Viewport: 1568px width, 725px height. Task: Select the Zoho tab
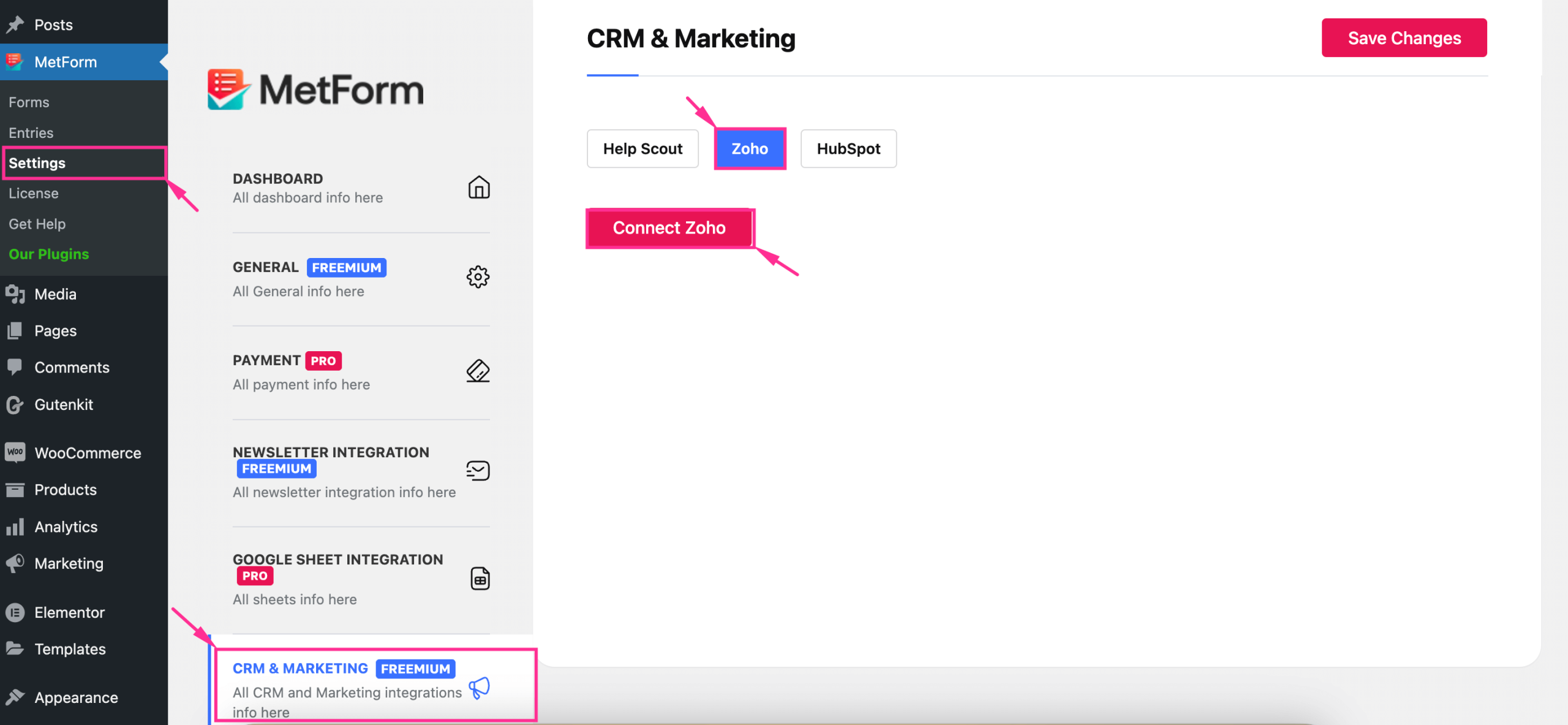pos(750,149)
